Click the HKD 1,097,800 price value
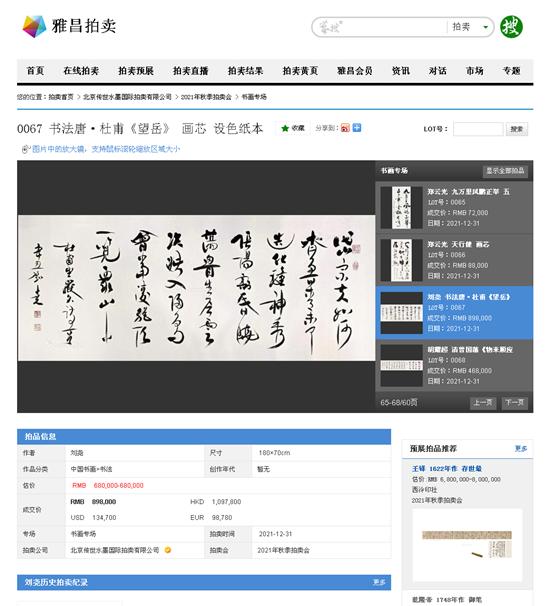The width and height of the screenshot is (550, 606). click(x=216, y=502)
